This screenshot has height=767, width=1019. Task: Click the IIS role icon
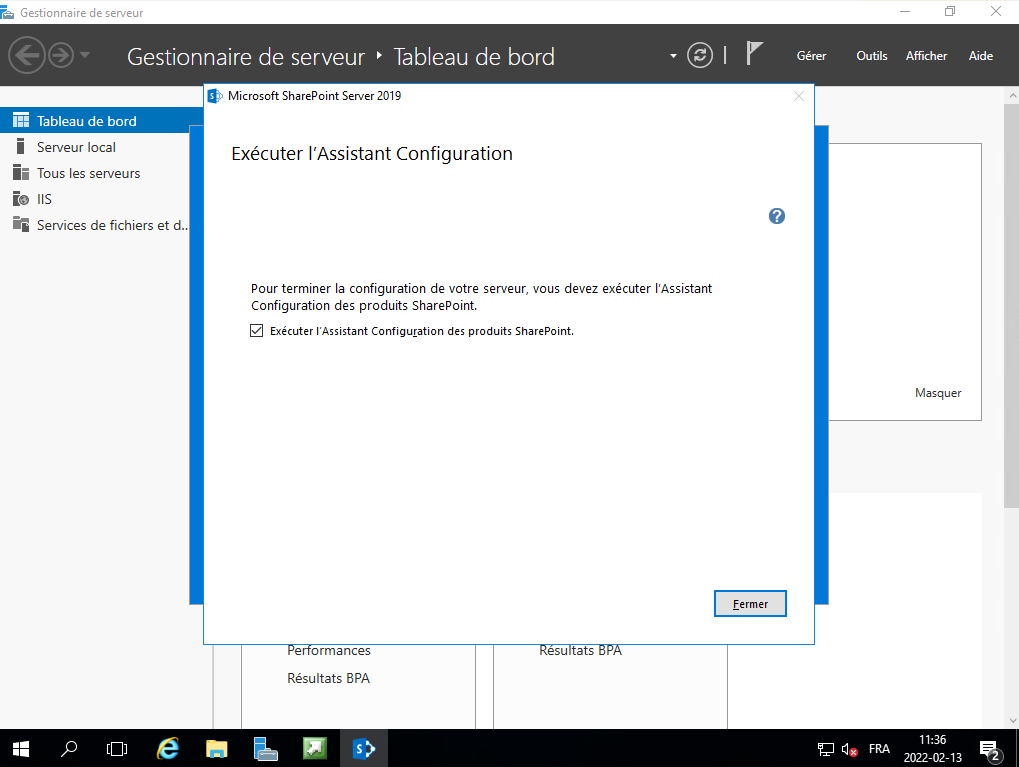click(x=21, y=198)
